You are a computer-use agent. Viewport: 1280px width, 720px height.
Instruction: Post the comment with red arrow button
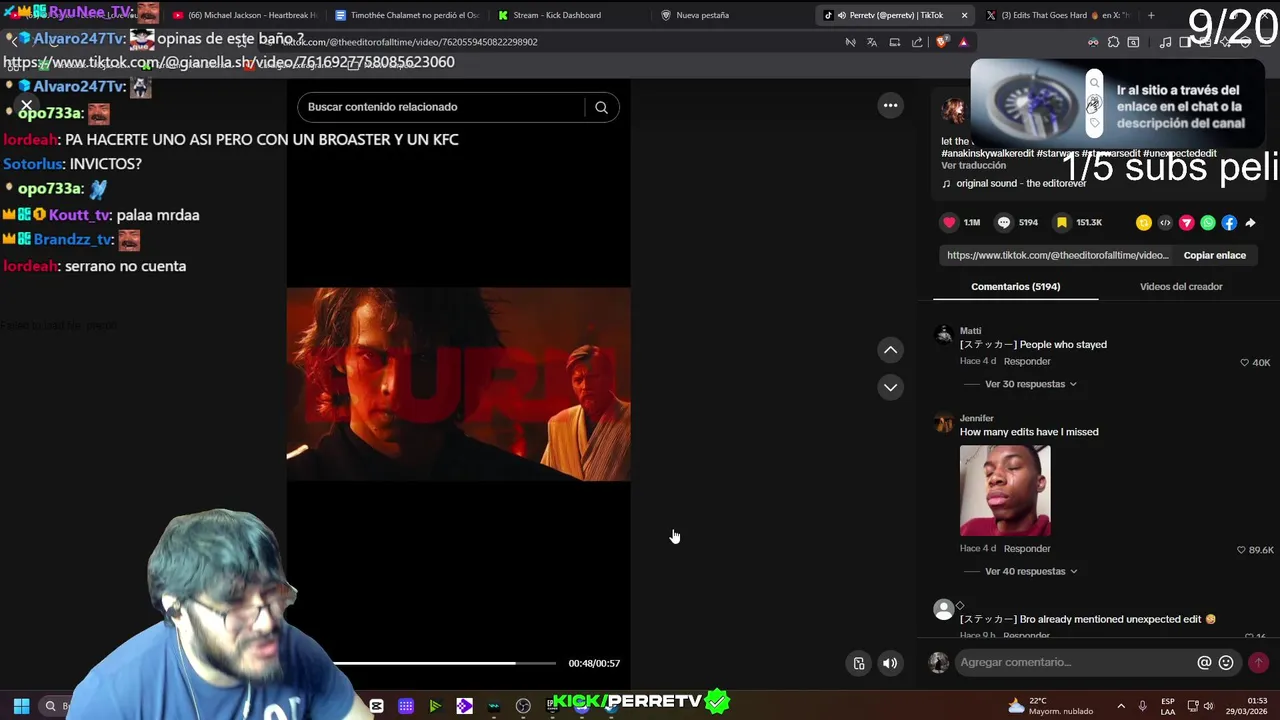1258,662
